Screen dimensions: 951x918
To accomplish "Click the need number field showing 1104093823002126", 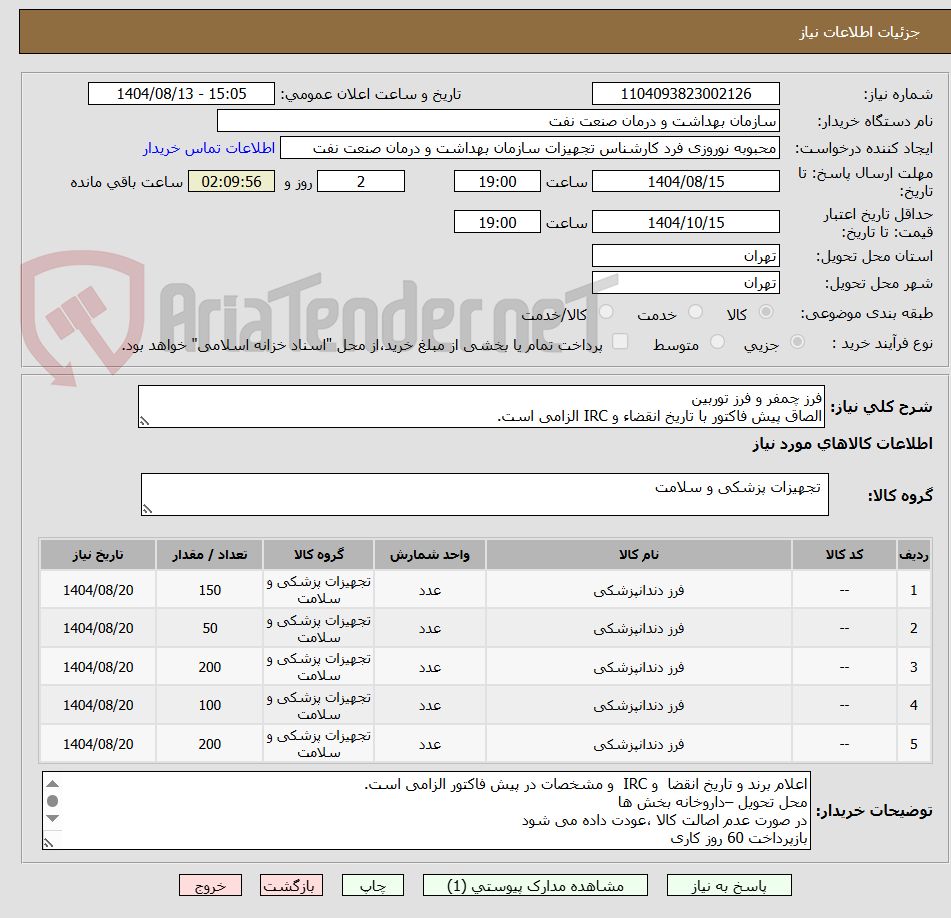I will point(686,93).
